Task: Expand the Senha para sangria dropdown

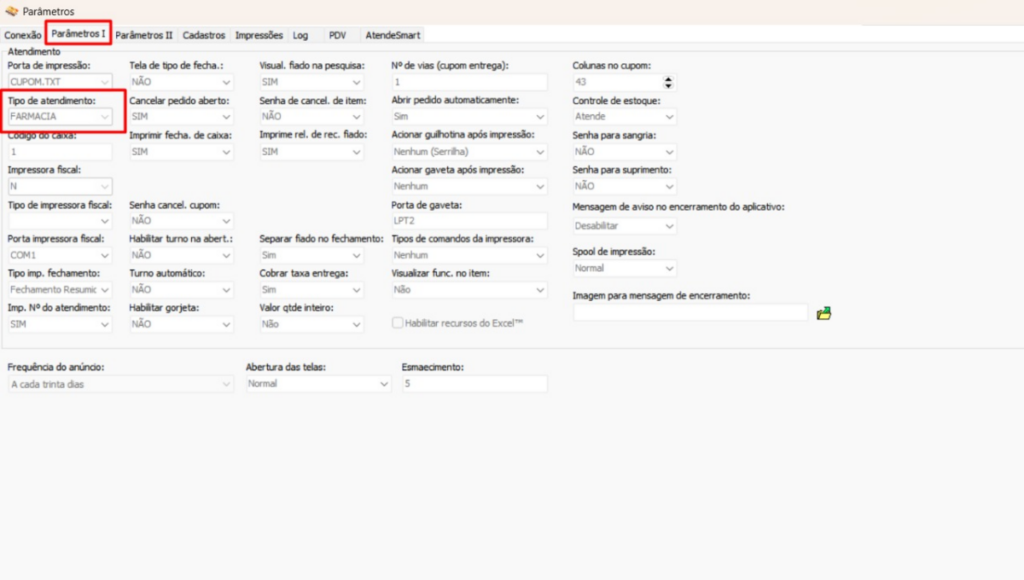Action: tap(669, 152)
